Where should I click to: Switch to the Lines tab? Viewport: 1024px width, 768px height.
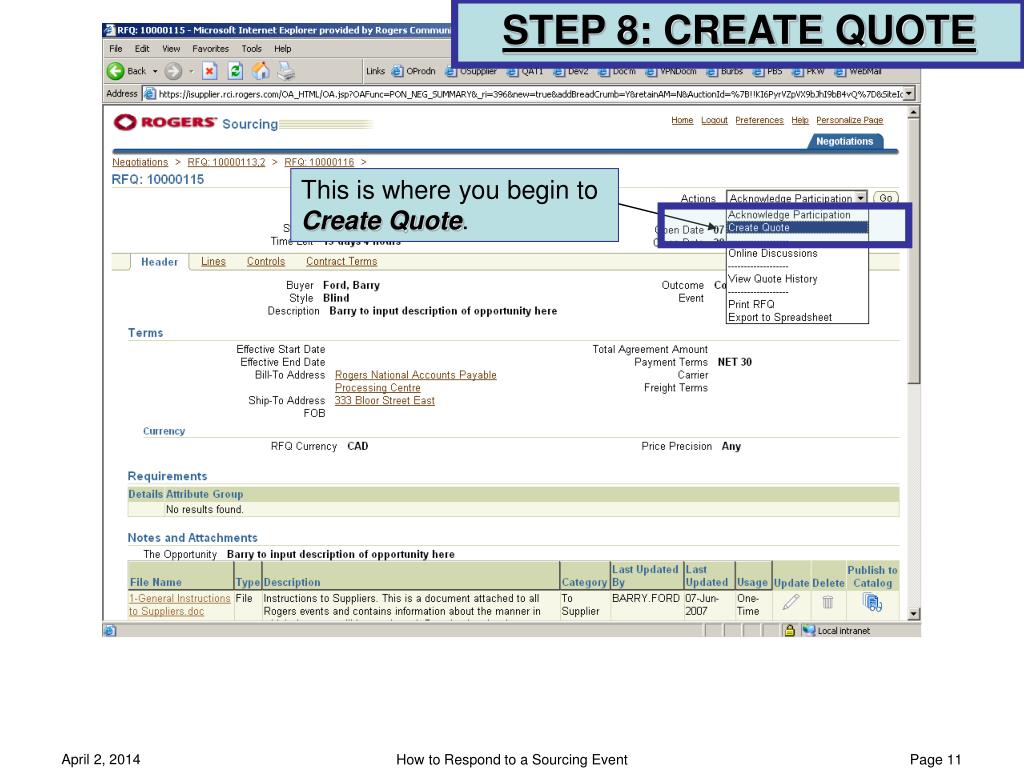click(x=213, y=261)
